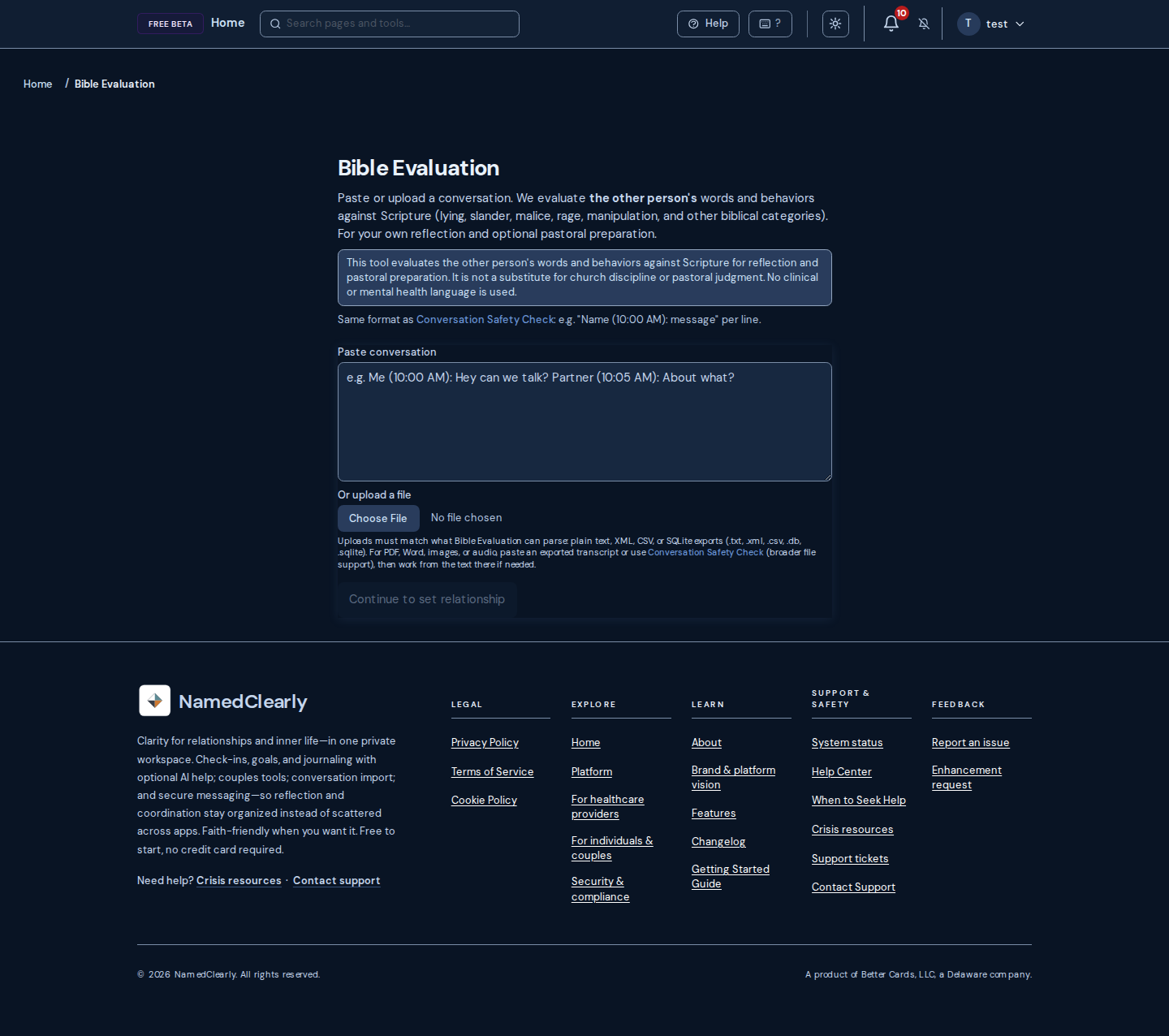Click the T user avatar
This screenshot has height=1036, width=1169.
(x=968, y=24)
